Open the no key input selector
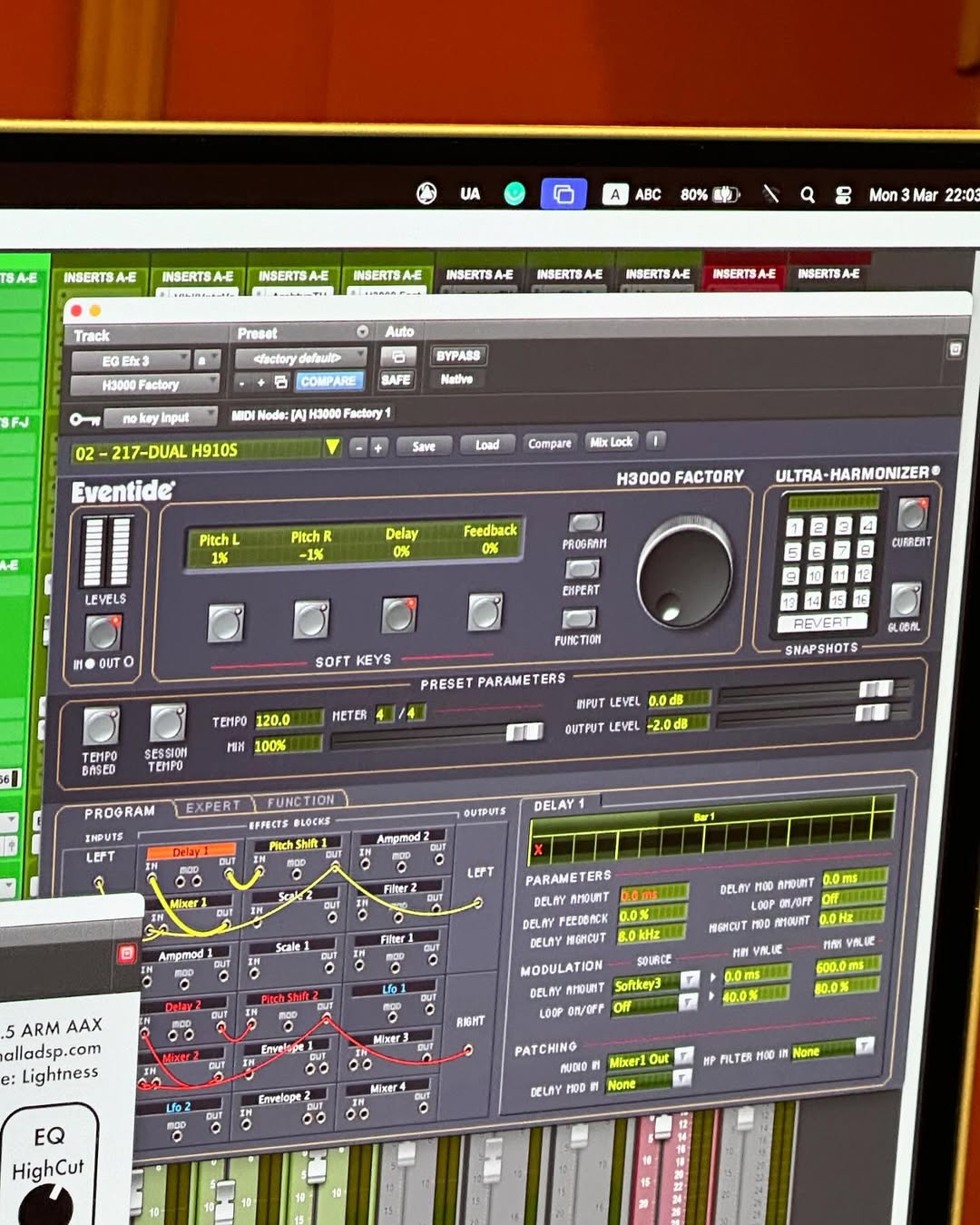The width and height of the screenshot is (980, 1225). coord(159,417)
